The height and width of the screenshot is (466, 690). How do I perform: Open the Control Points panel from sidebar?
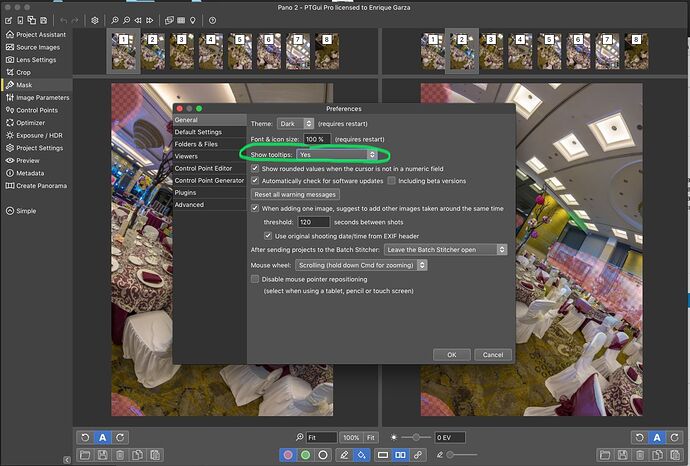point(36,110)
